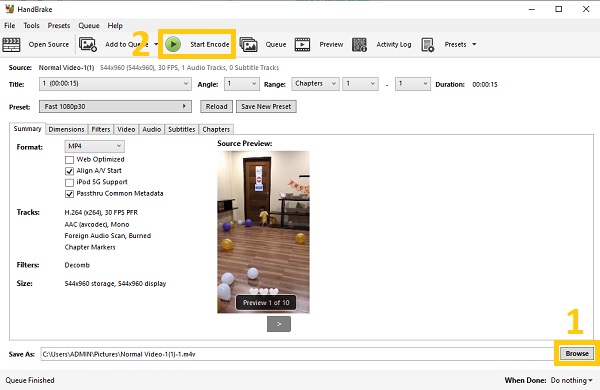Click the 'AAC (avcodec), Mono' track text
Screen dimensions: 600x390
[x=97, y=224]
